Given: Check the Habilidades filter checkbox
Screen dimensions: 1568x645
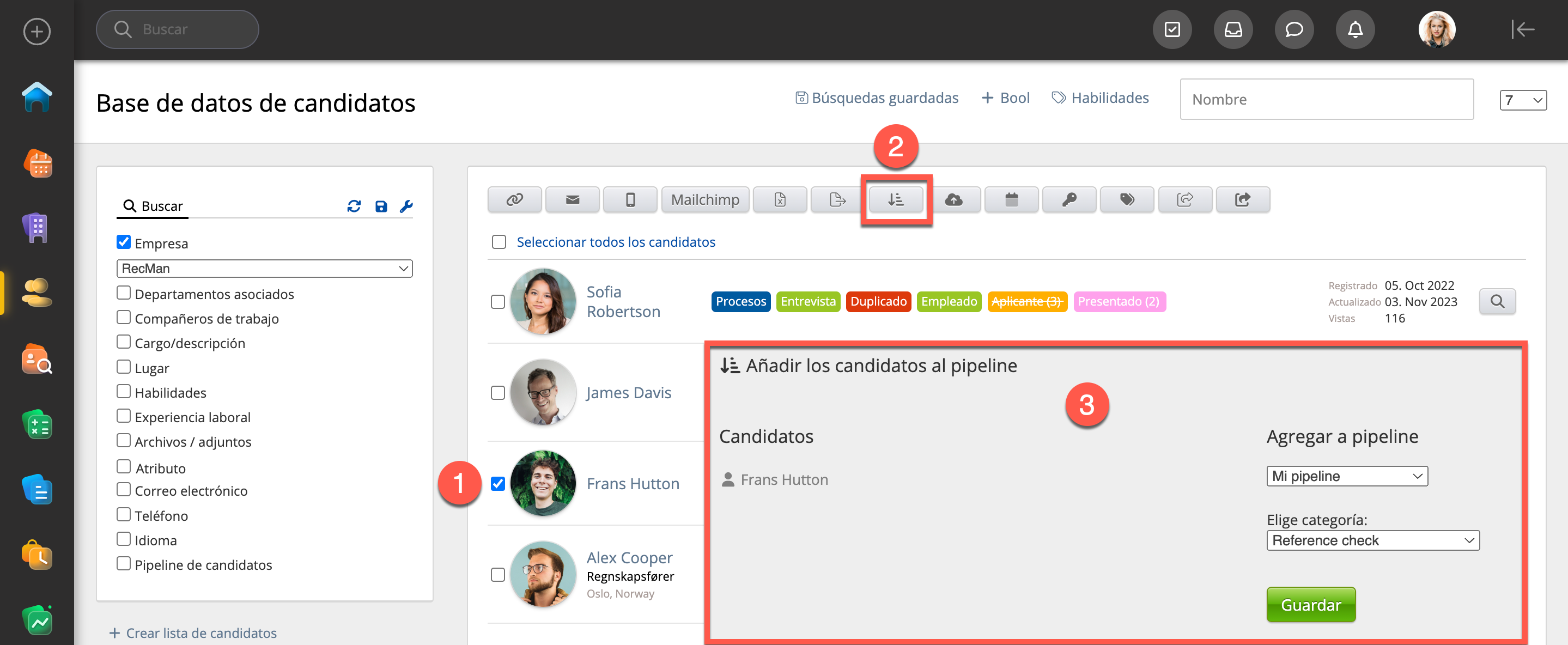Looking at the screenshot, I should point(124,391).
